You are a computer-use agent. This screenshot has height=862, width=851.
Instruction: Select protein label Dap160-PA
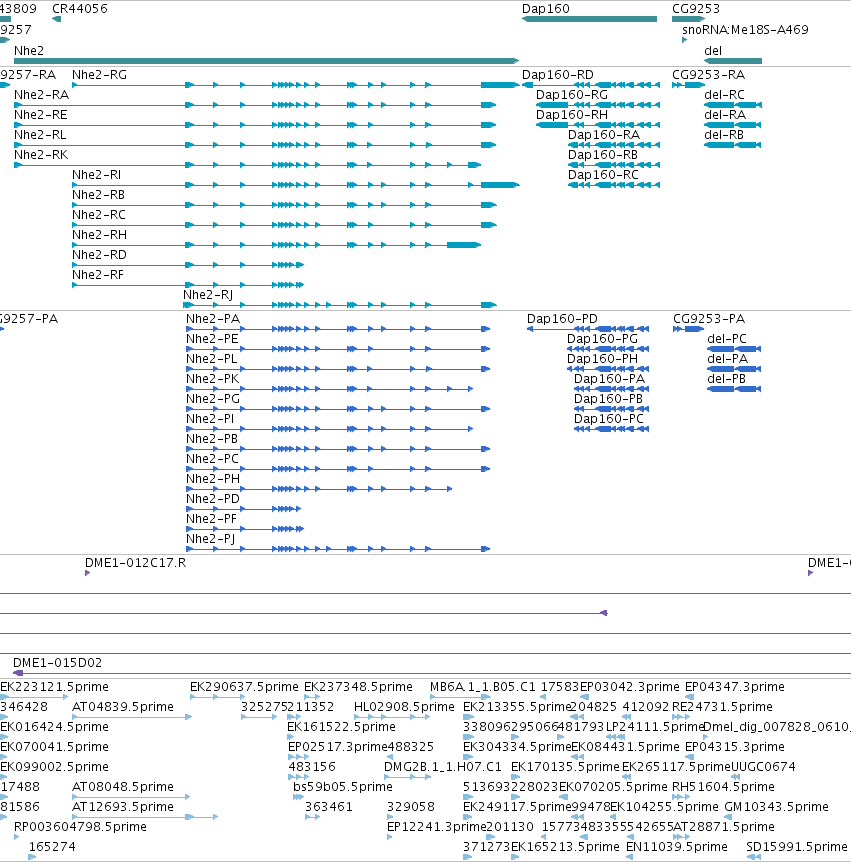click(609, 379)
